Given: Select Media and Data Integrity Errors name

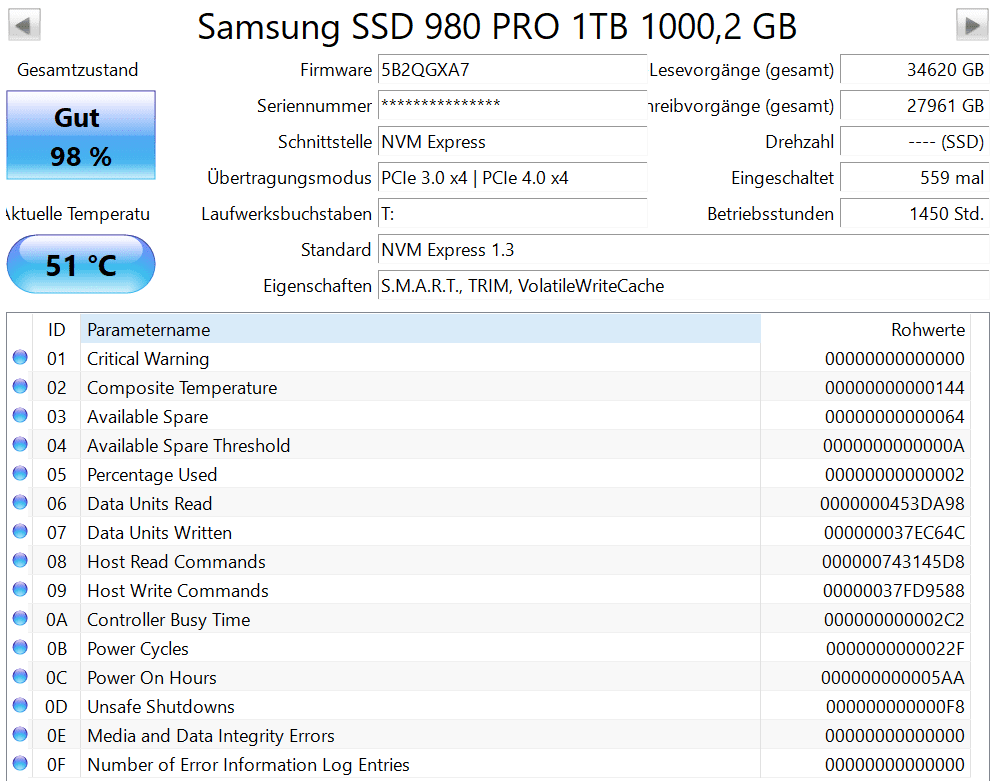Looking at the screenshot, I should tap(210, 737).
